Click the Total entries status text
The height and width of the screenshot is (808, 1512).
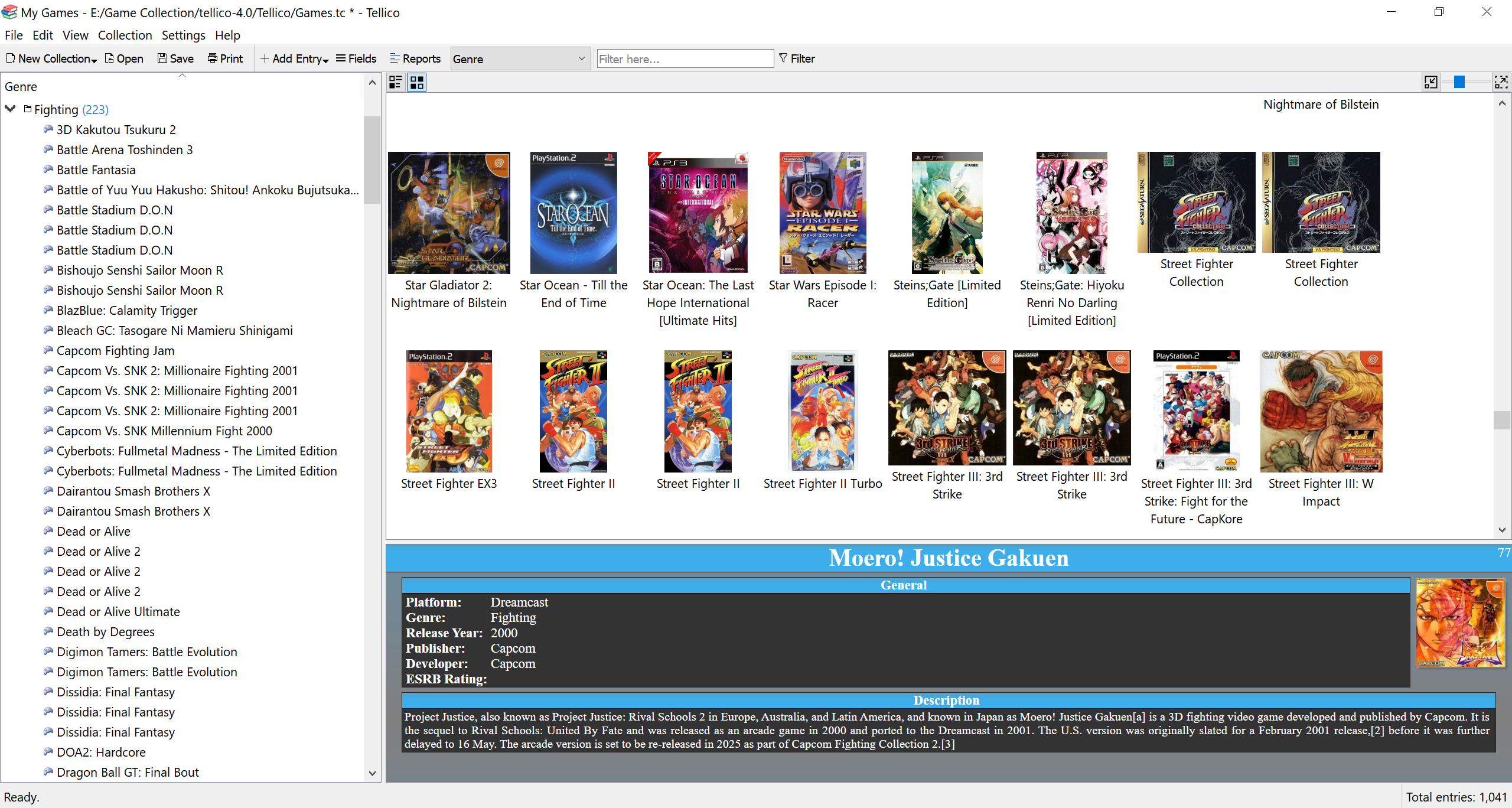[1456, 797]
